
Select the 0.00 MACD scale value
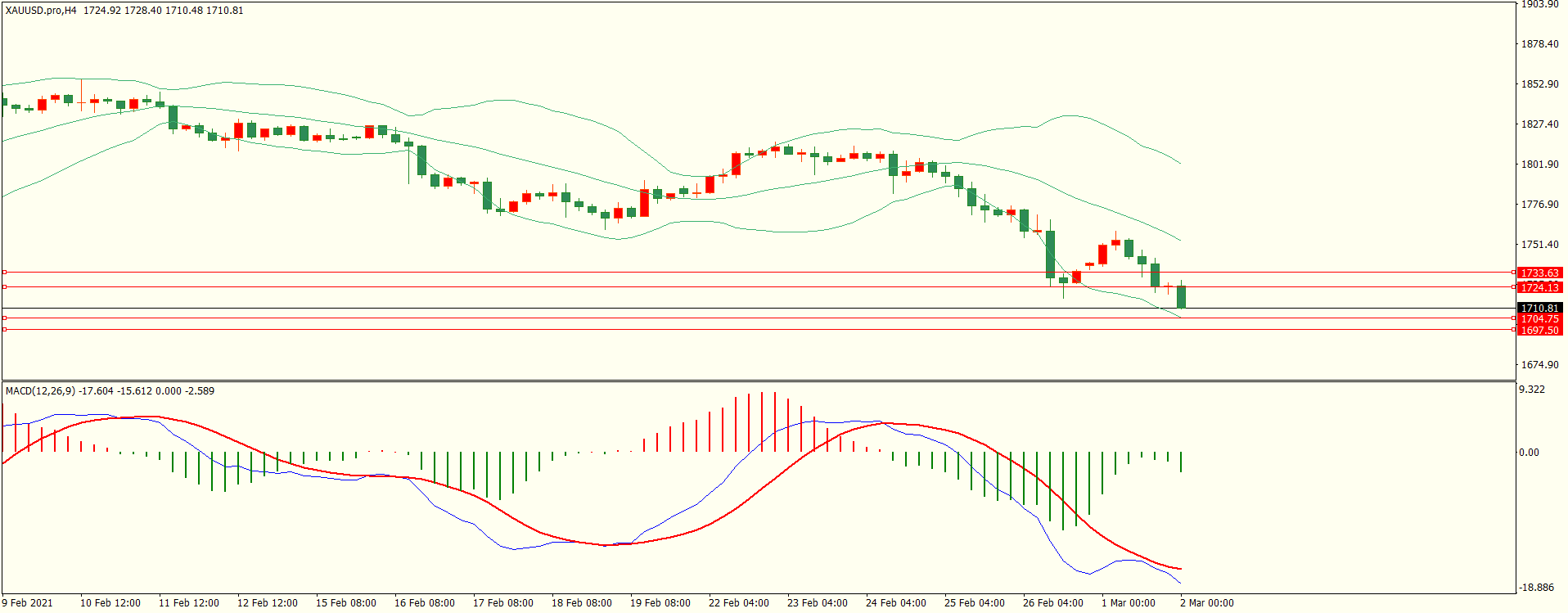click(x=1529, y=453)
